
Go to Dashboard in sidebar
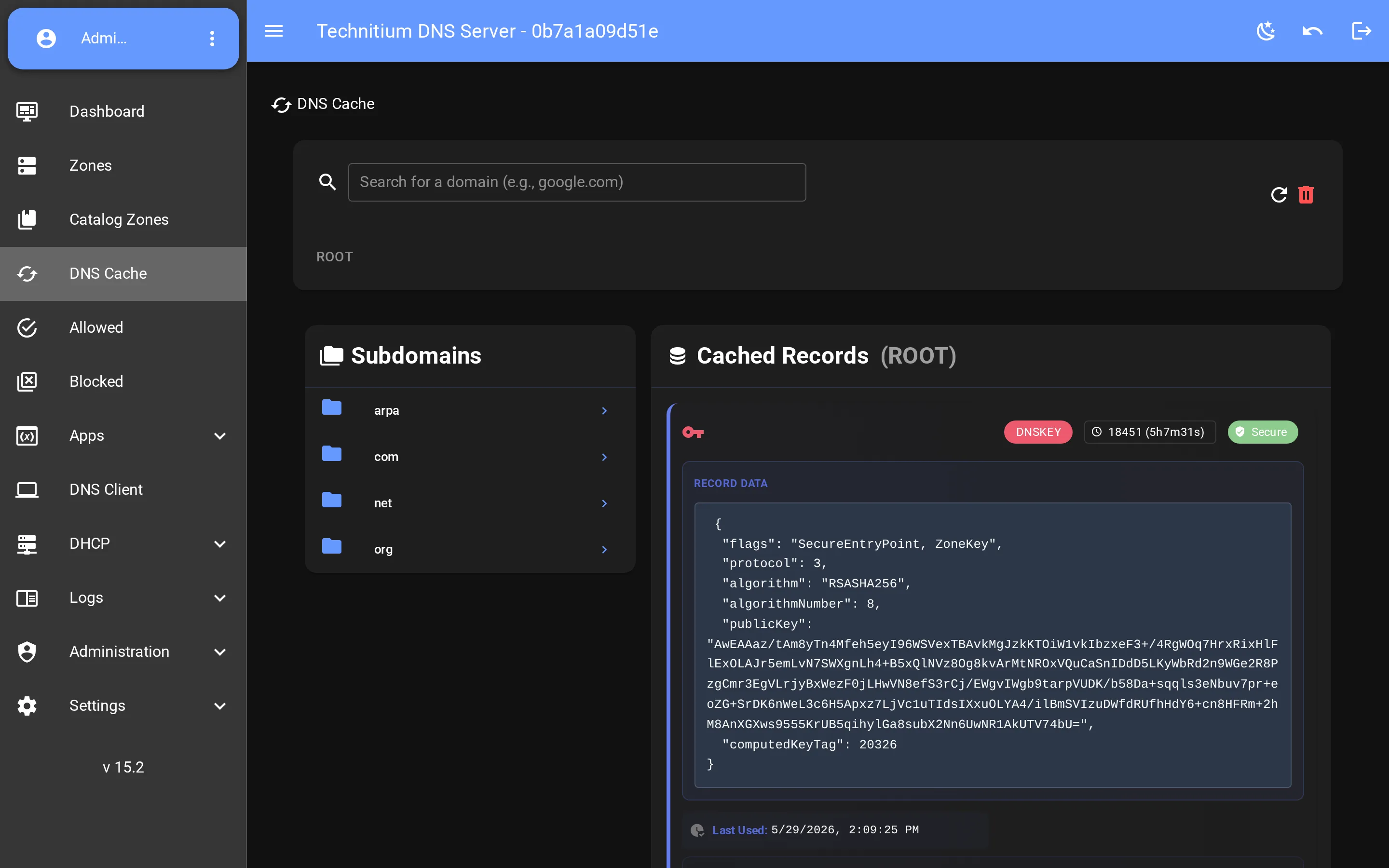point(123,111)
